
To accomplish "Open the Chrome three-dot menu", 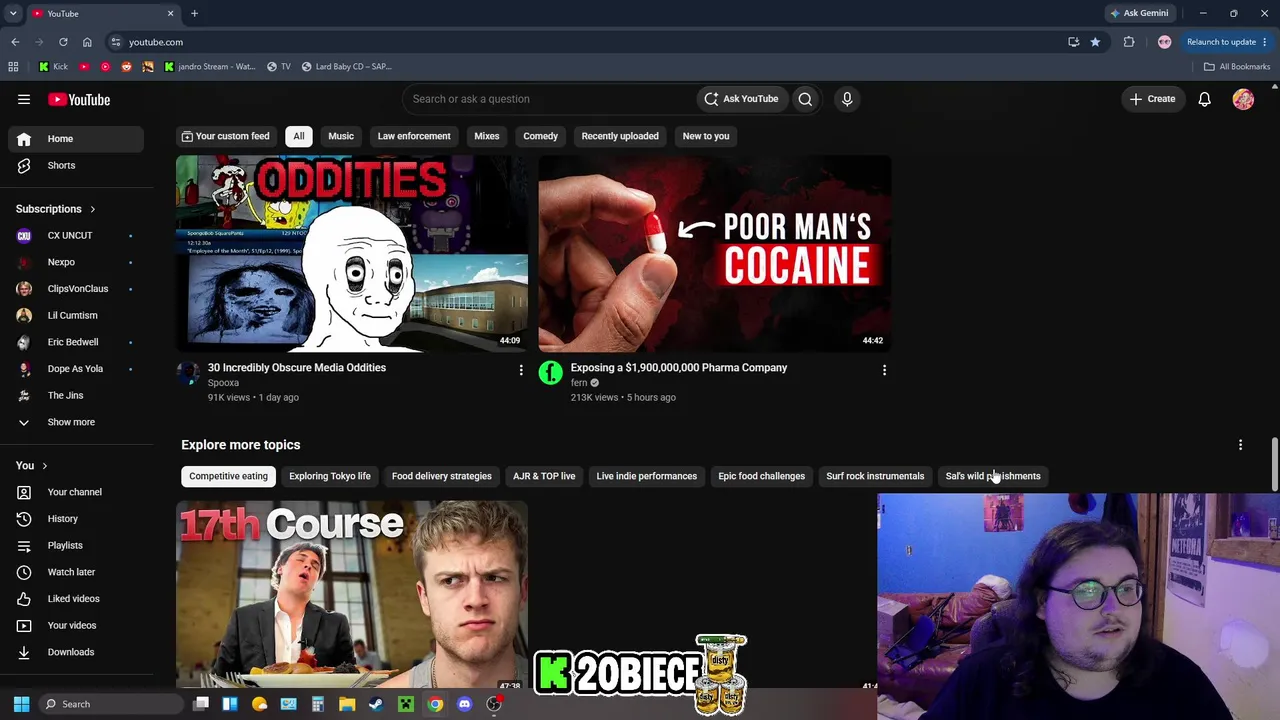I will 1265,42.
